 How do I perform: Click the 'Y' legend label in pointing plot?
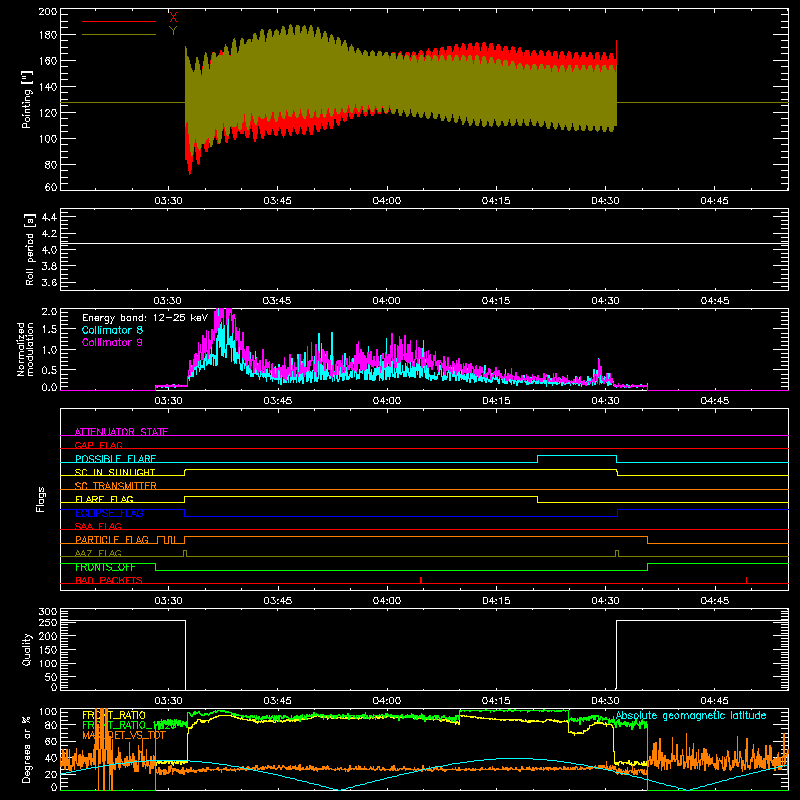pyautogui.click(x=173, y=30)
